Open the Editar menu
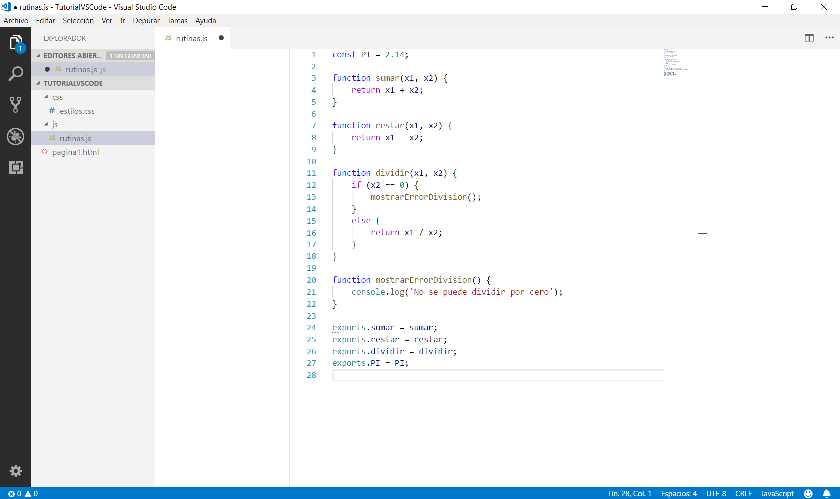 [46, 20]
